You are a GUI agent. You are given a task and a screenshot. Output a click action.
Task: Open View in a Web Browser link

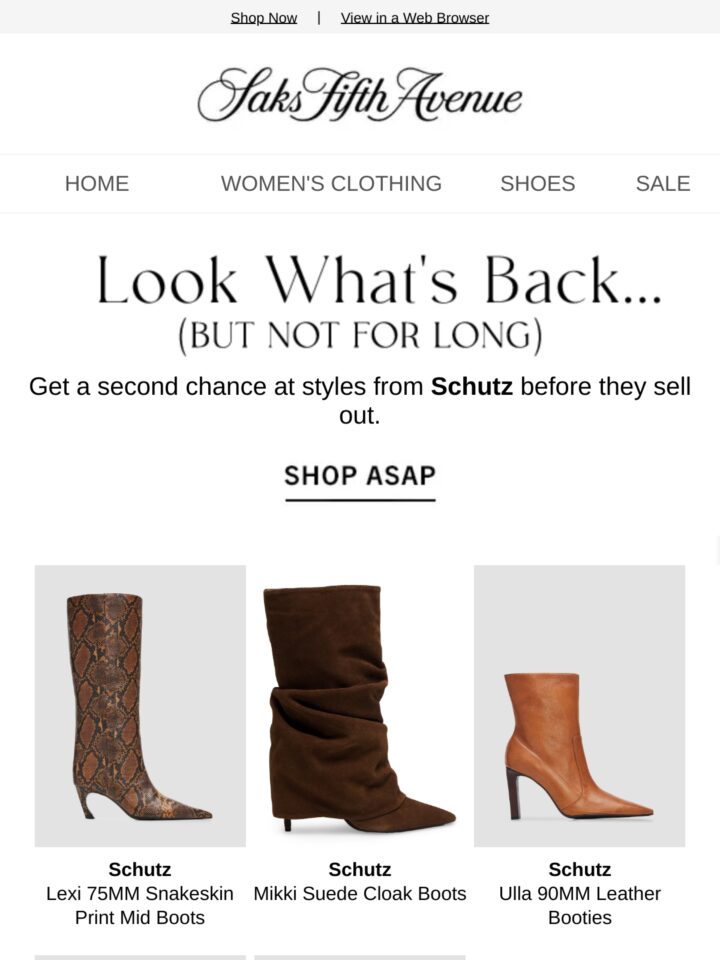[414, 18]
